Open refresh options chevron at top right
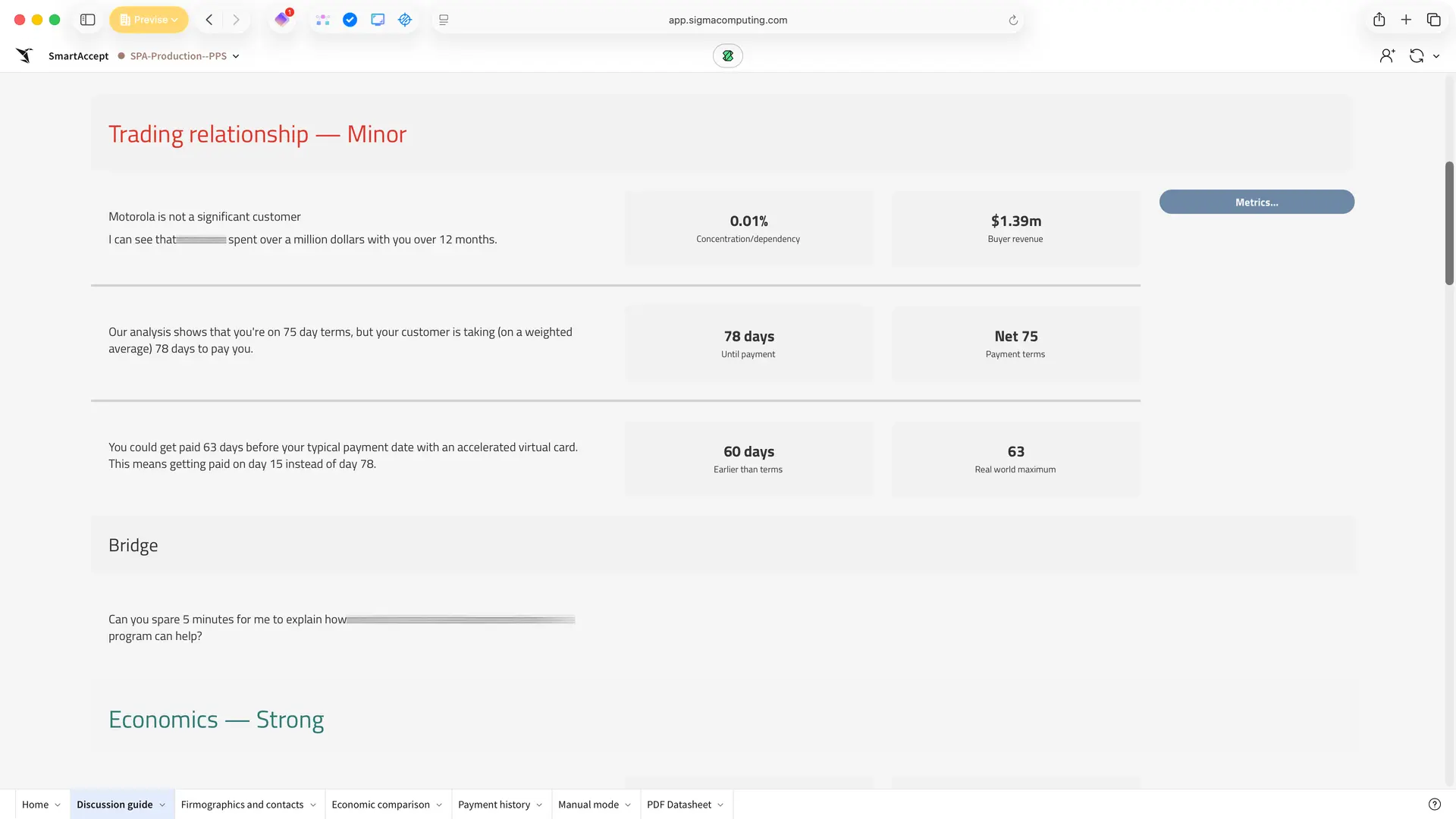 (1436, 56)
